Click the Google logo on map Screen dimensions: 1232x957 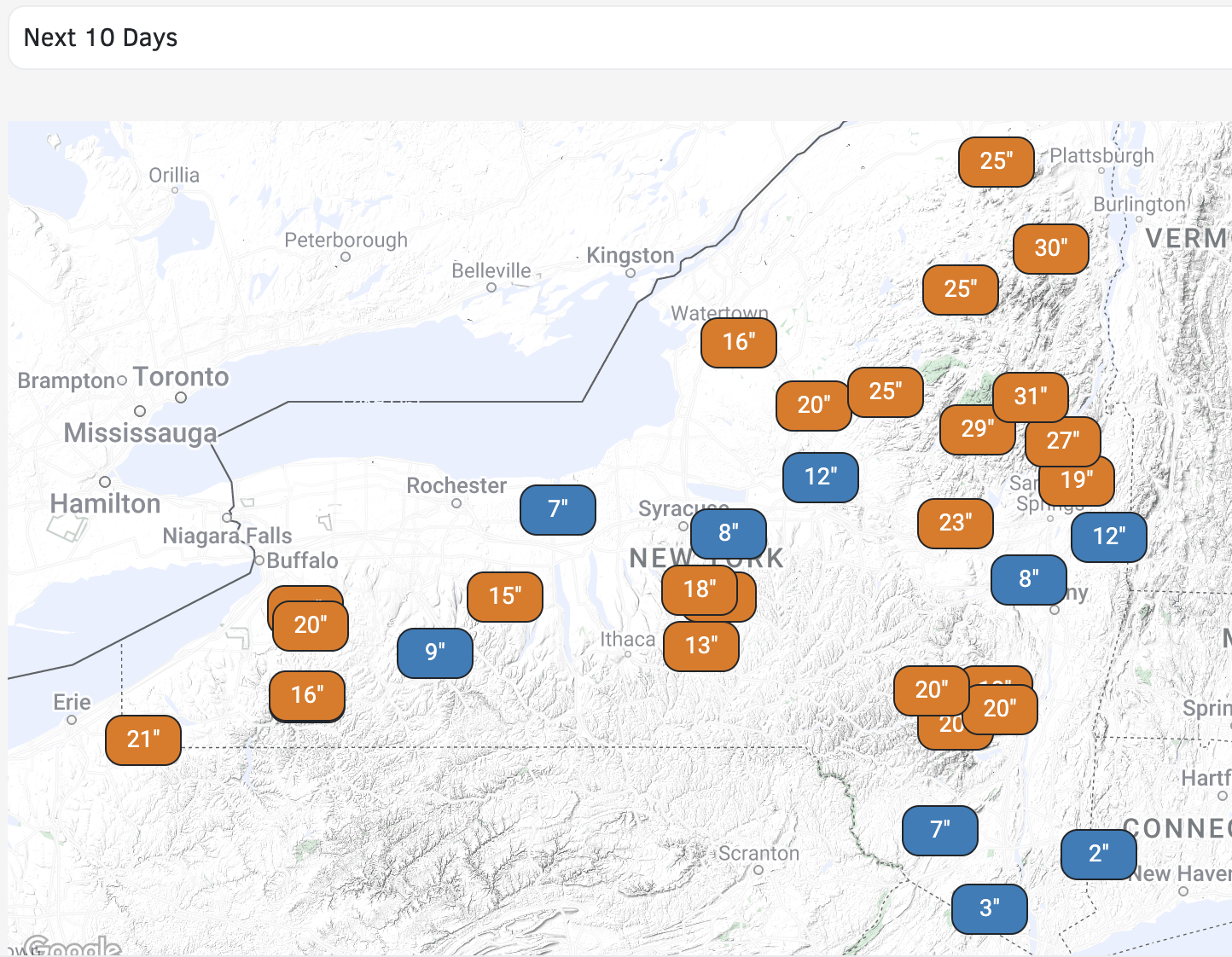tap(72, 946)
